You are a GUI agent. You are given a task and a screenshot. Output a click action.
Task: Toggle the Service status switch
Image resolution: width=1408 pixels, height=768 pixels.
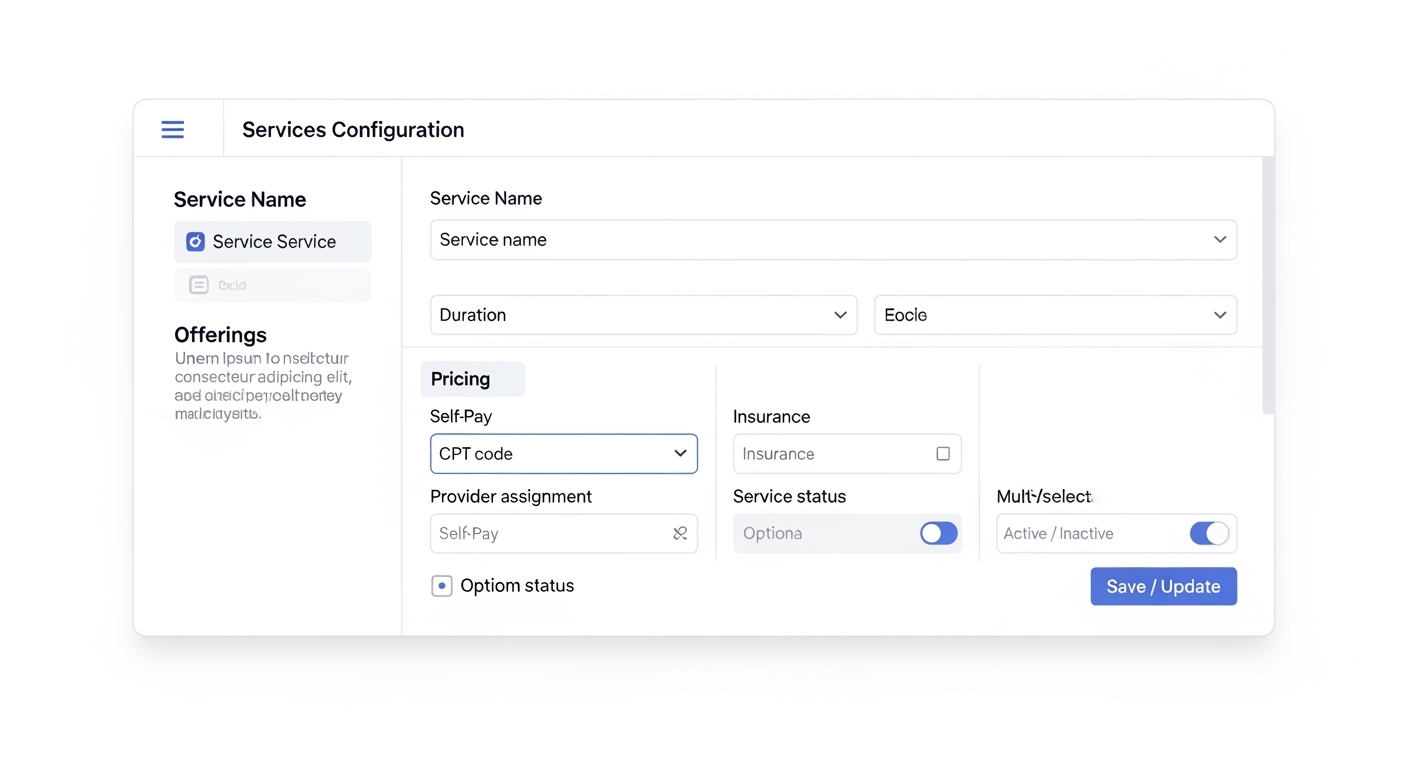click(x=938, y=534)
